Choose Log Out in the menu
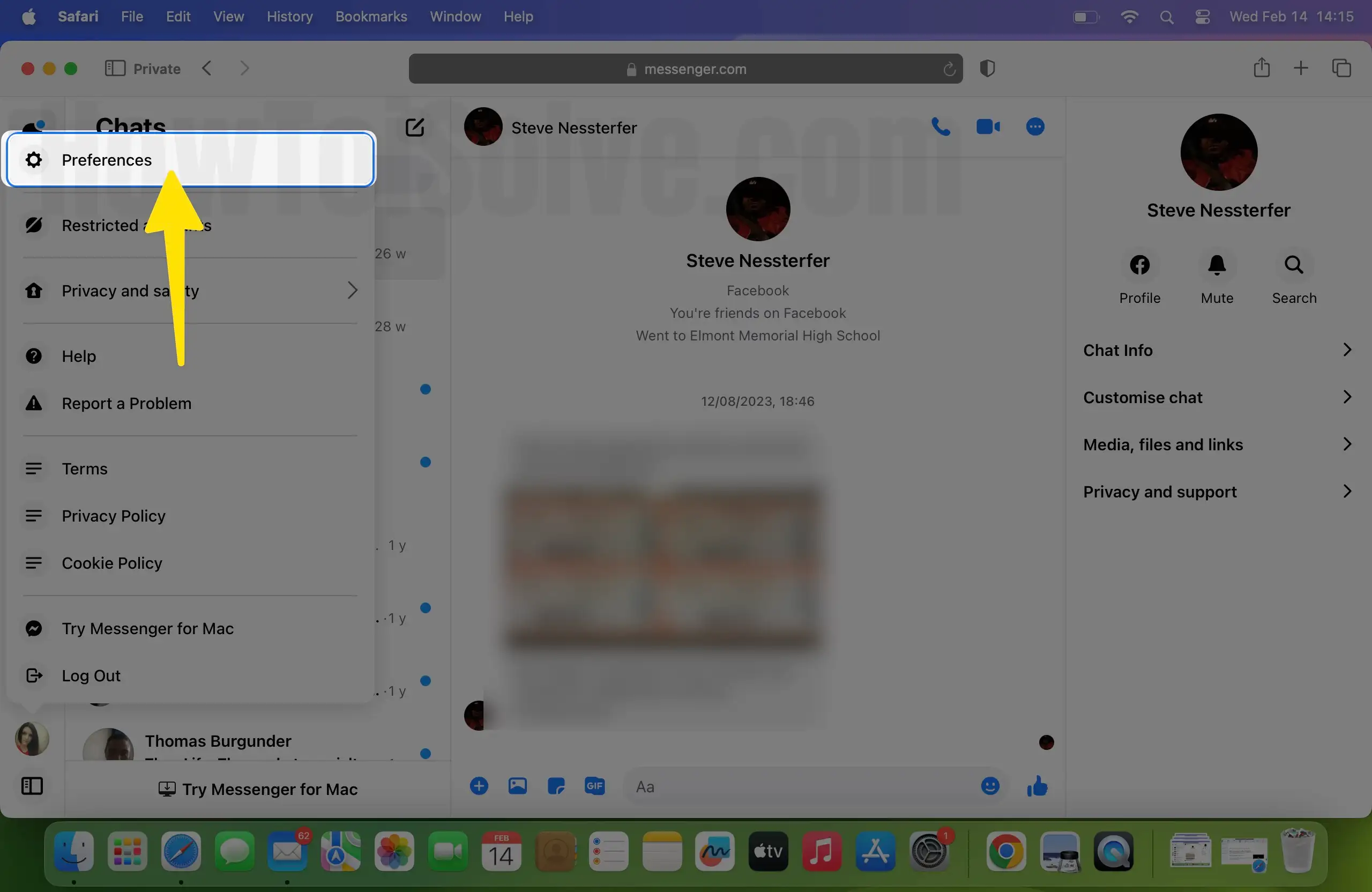Viewport: 1372px width, 892px height. 91,675
